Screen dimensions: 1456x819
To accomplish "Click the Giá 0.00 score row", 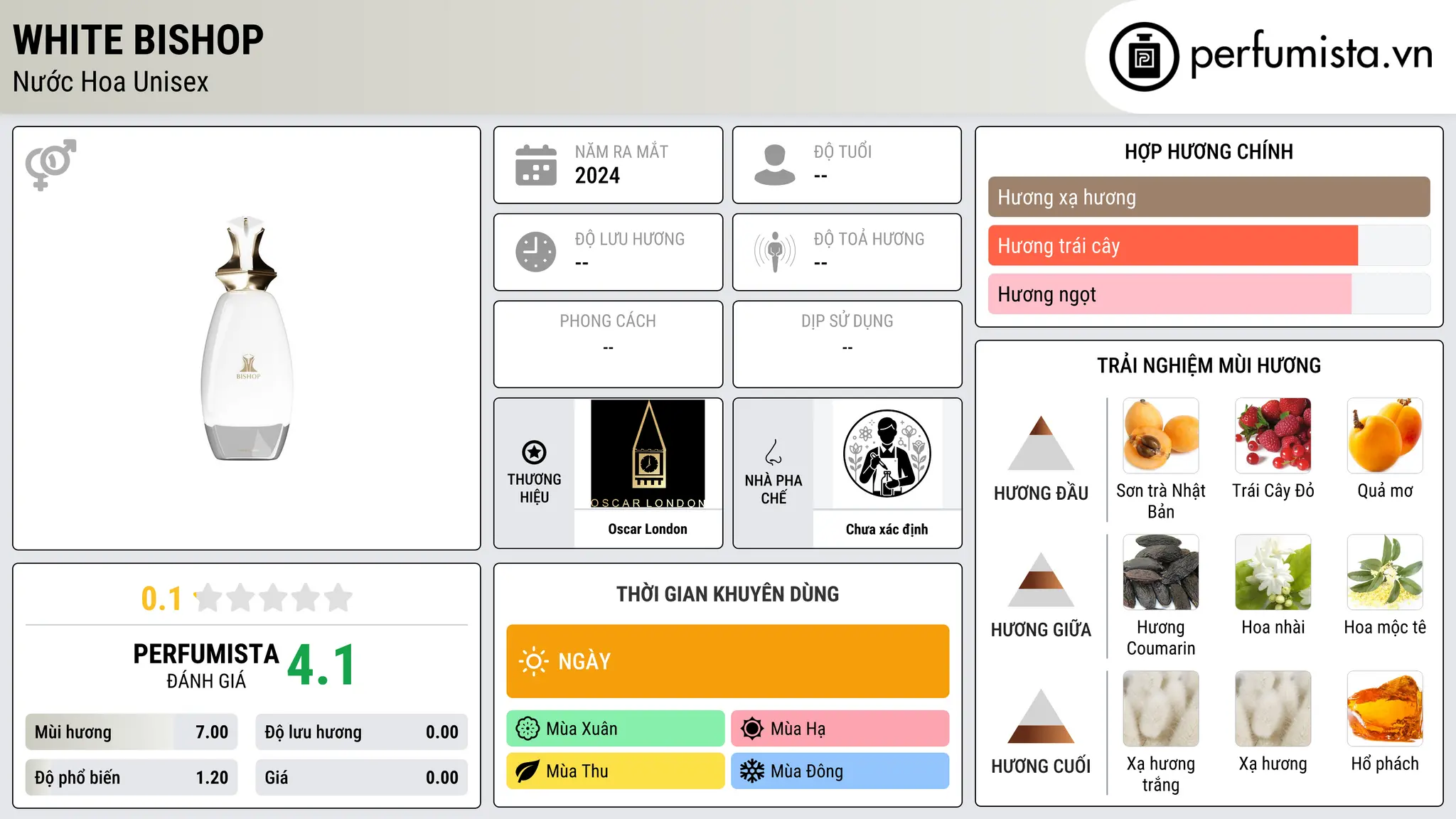I will [361, 778].
